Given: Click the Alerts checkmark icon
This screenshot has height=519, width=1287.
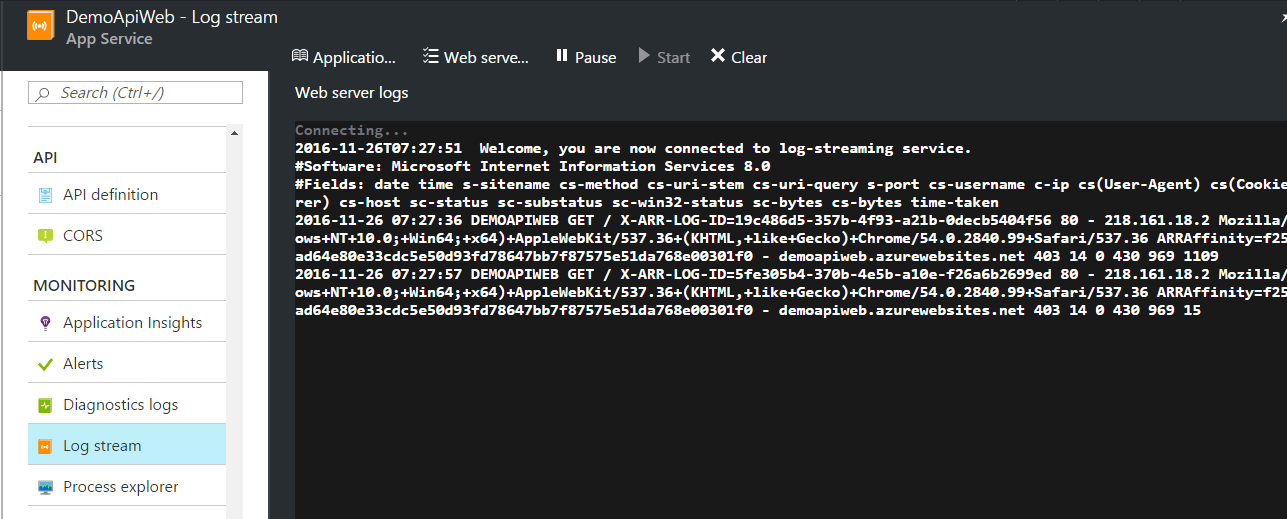Looking at the screenshot, I should coord(45,364).
